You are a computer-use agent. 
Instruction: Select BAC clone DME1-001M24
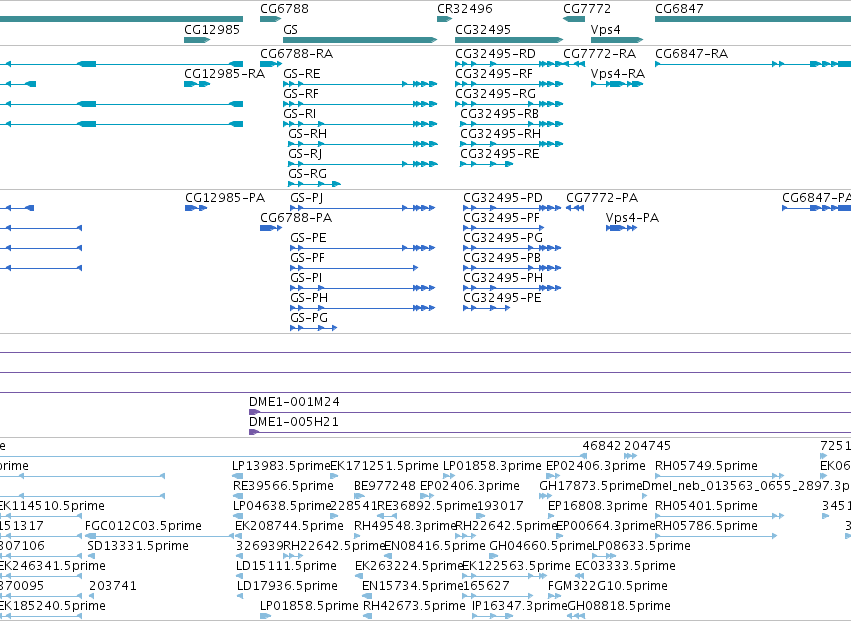550,413
